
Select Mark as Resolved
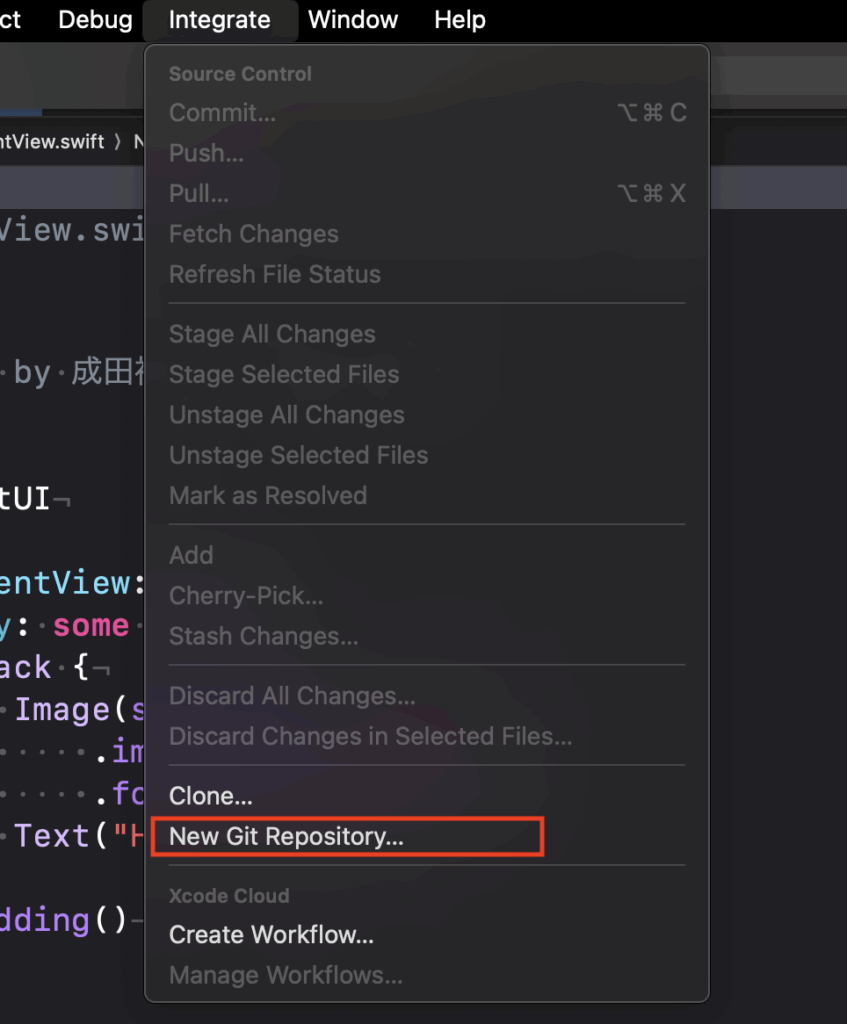tap(427, 496)
